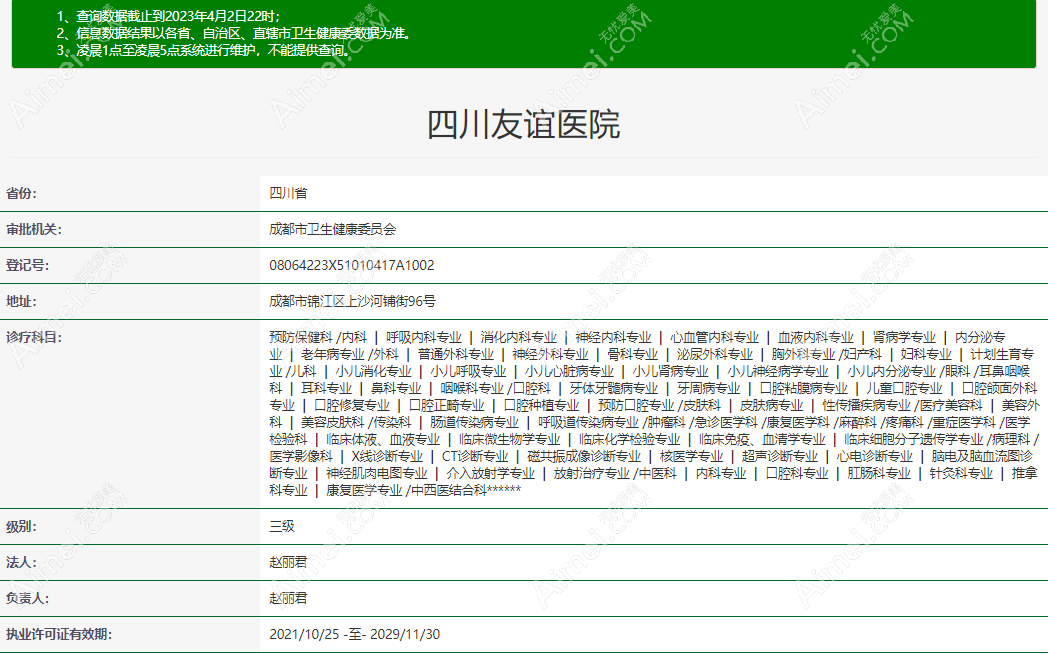Click 磁共振成像诊断专业 in department list
The height and width of the screenshot is (653, 1048).
(584, 456)
